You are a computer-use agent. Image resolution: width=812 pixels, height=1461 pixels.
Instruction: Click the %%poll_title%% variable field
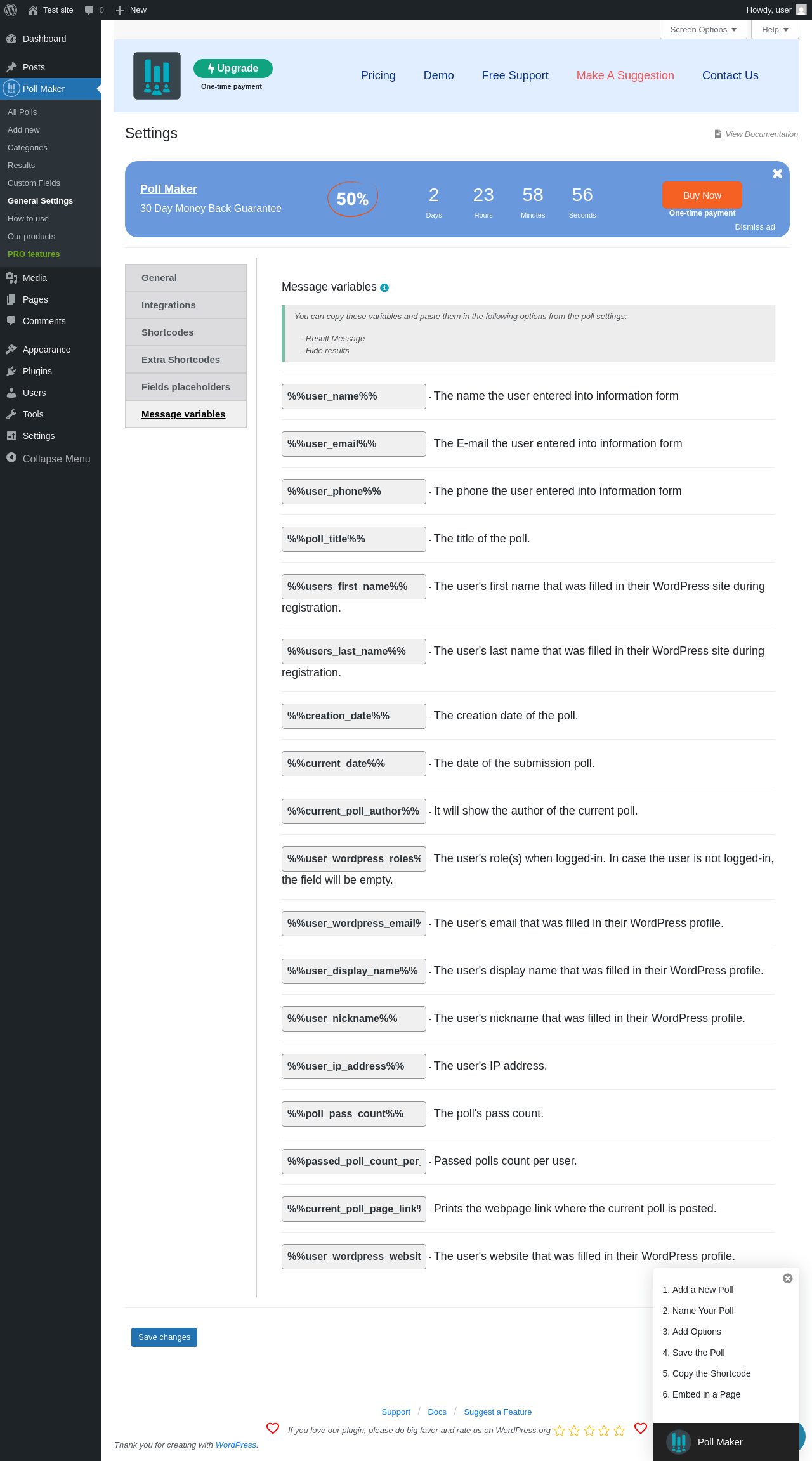click(353, 539)
